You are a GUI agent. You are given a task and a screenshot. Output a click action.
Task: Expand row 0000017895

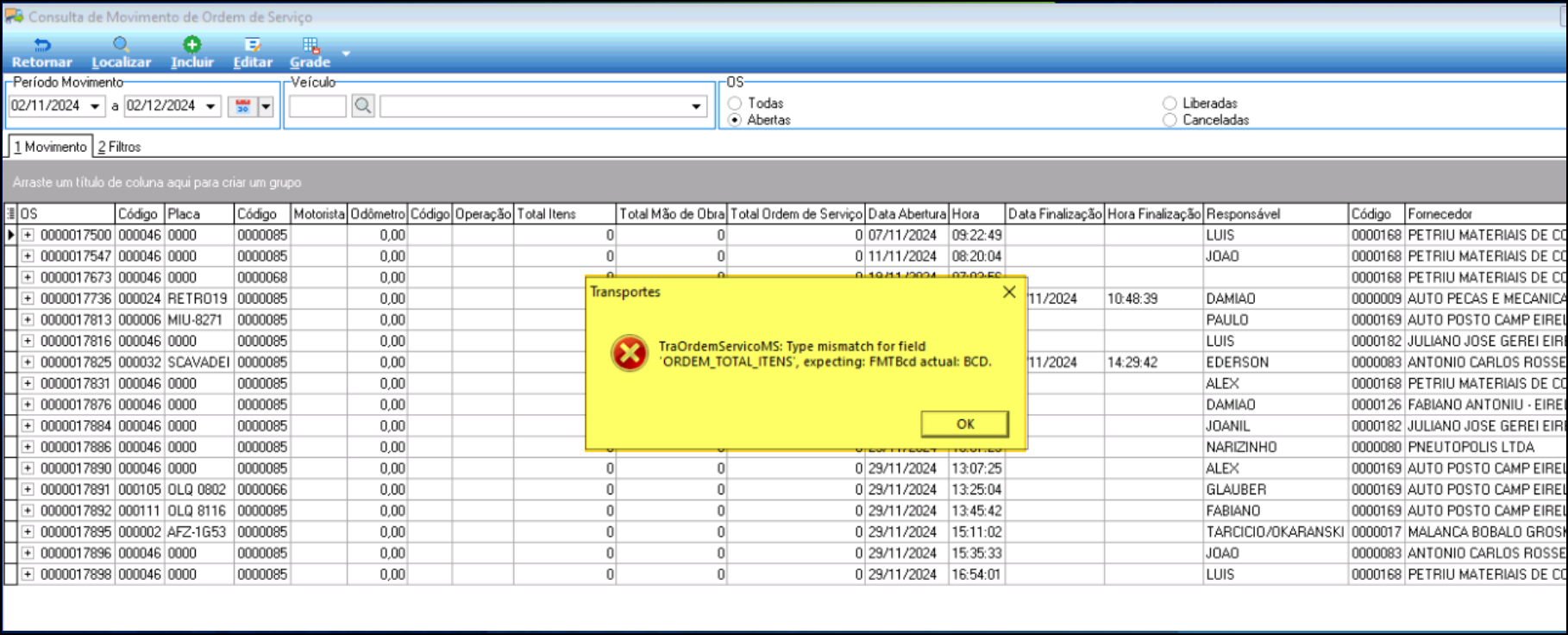pos(28,531)
